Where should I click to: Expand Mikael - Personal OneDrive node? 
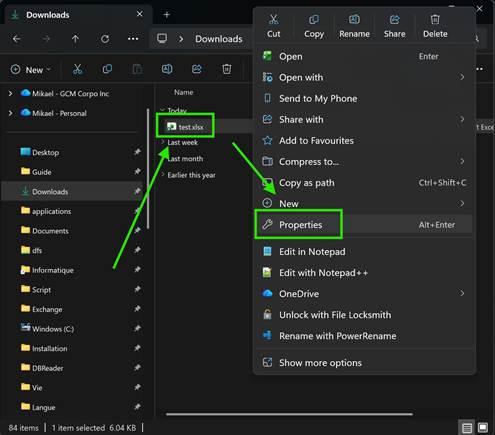coord(11,113)
